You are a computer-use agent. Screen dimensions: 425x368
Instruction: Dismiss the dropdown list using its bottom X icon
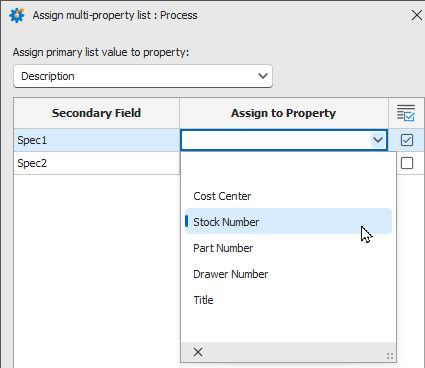tap(198, 352)
